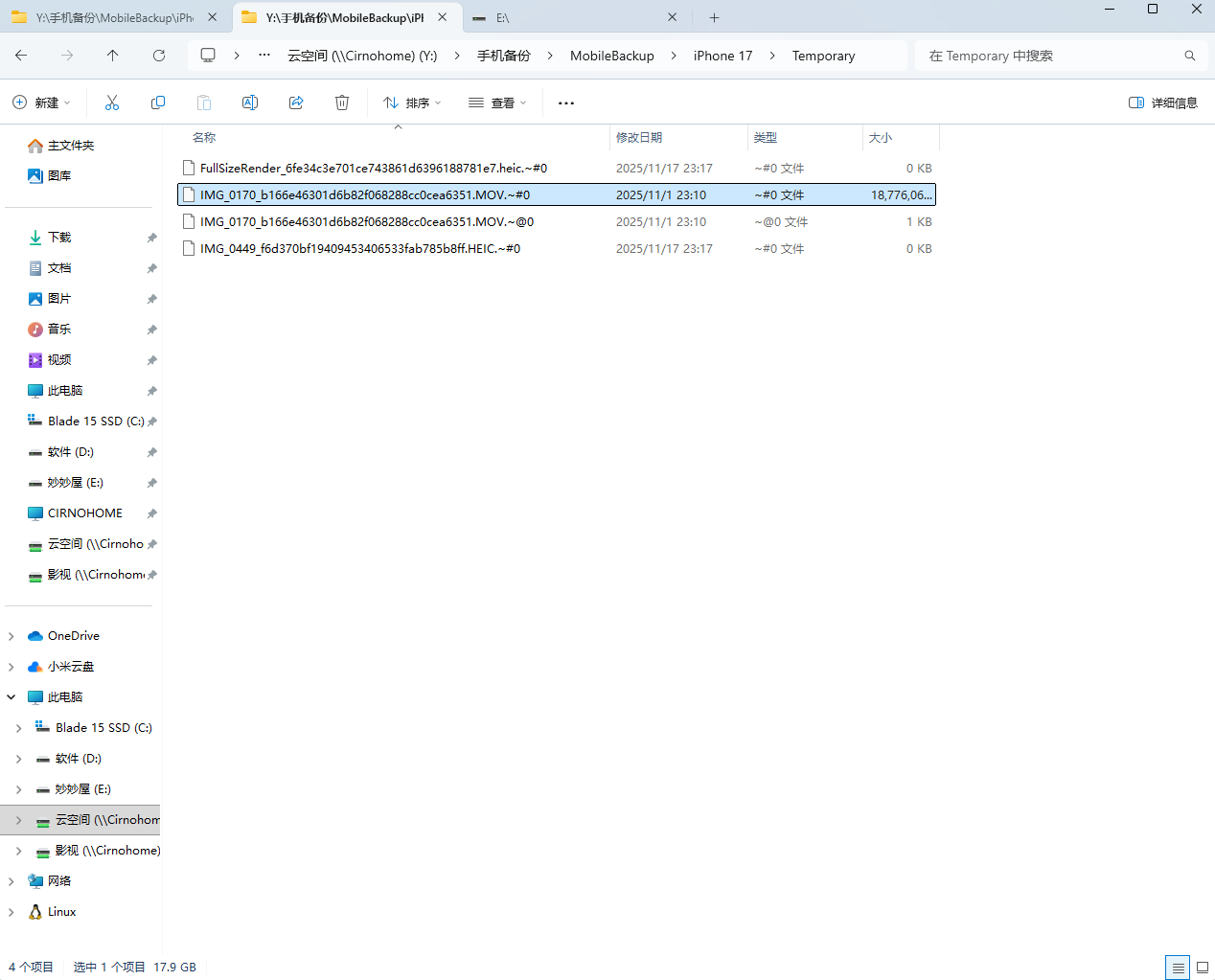Go forward with the right arrow
Viewport: 1215px width, 980px height.
[x=67, y=56]
